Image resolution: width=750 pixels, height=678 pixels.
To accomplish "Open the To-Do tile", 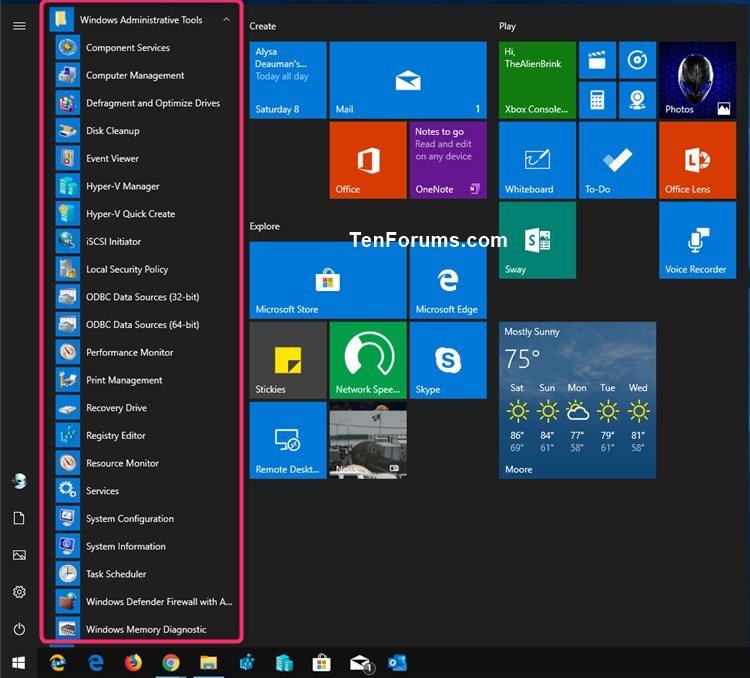I will 618,160.
